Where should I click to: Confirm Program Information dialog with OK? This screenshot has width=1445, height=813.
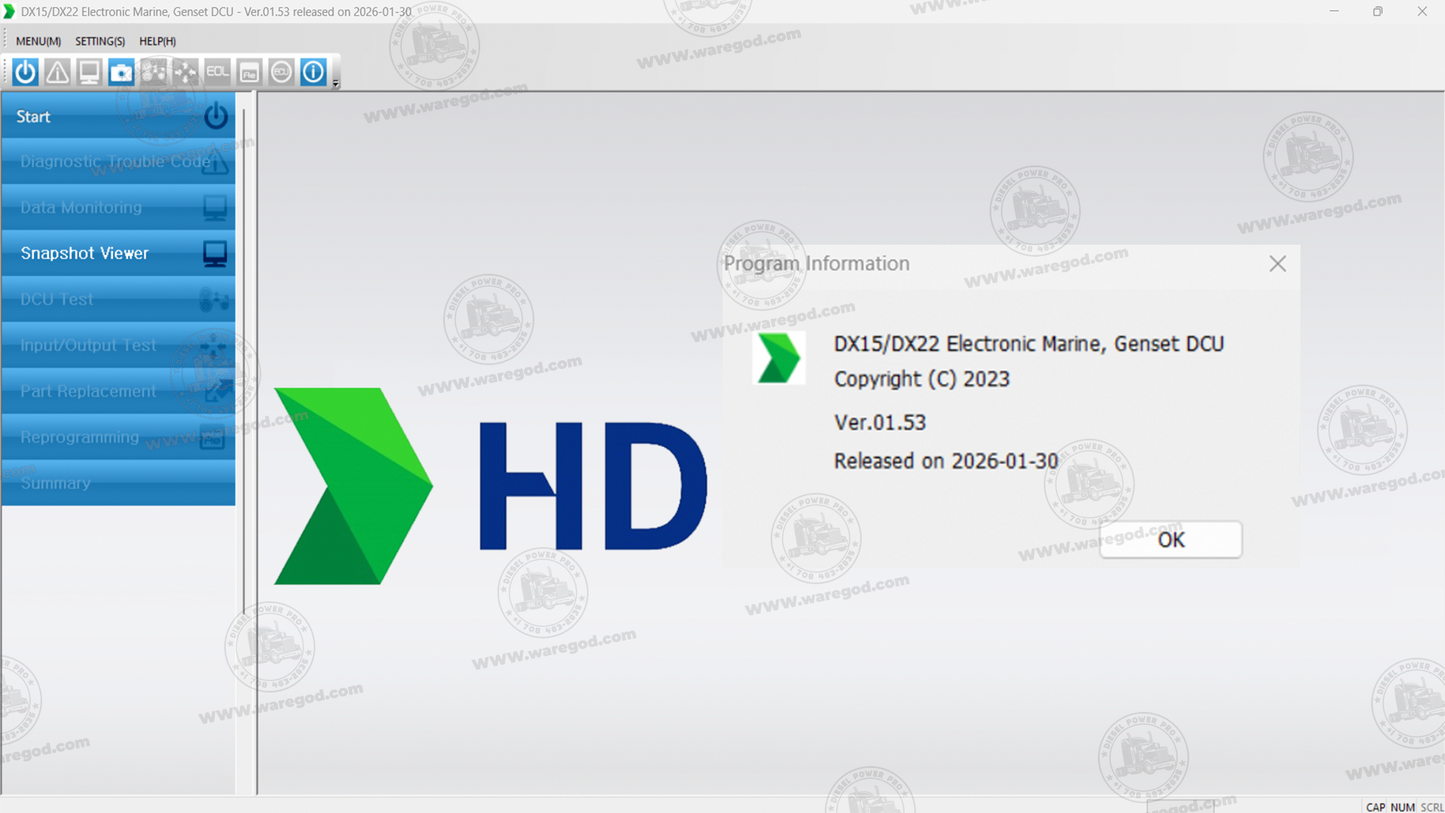pos(1171,540)
